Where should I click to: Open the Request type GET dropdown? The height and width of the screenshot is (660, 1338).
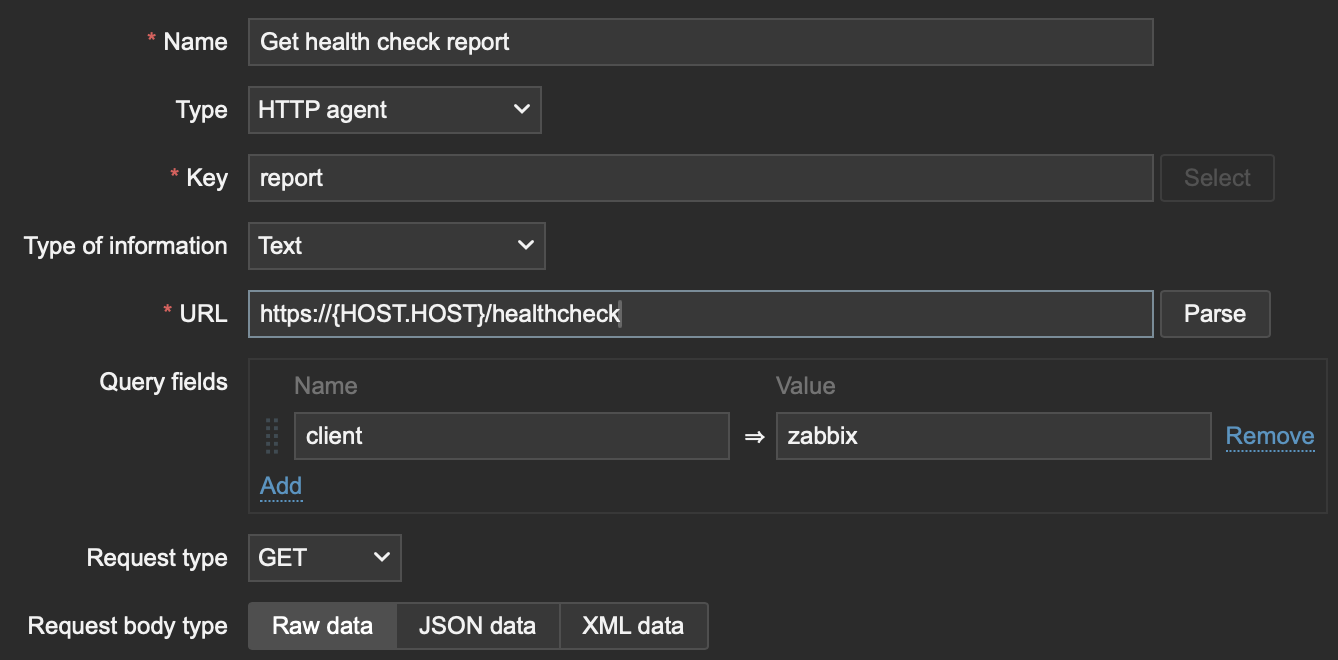324,558
